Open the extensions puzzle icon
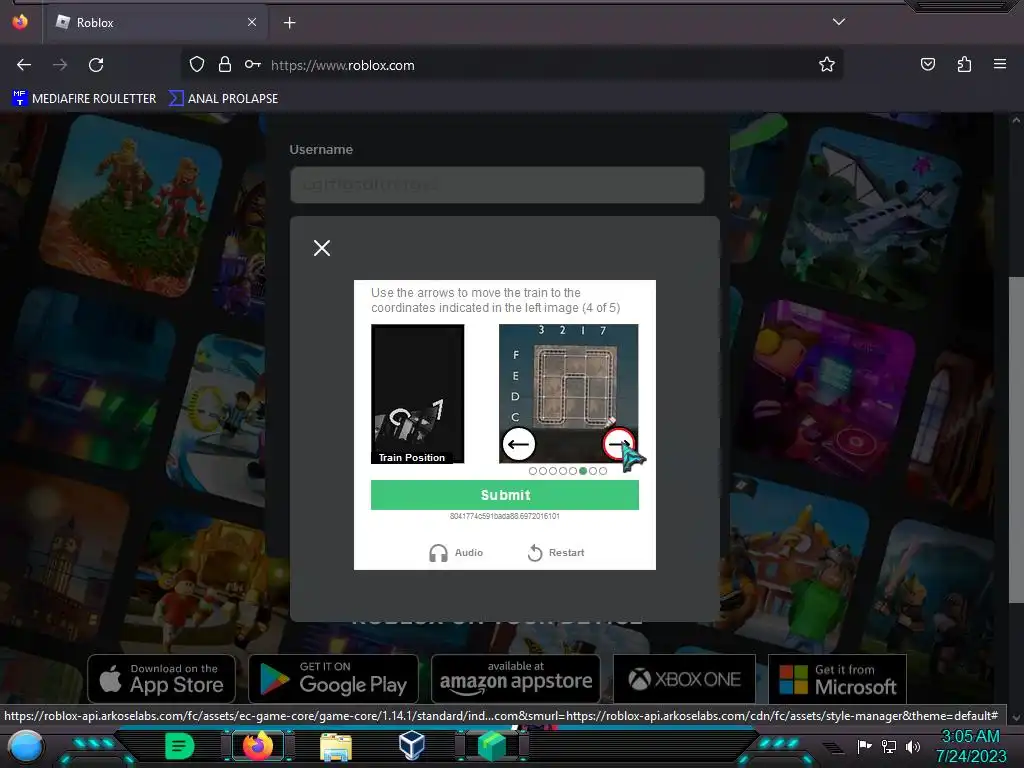Image resolution: width=1024 pixels, height=768 pixels. [x=964, y=64]
